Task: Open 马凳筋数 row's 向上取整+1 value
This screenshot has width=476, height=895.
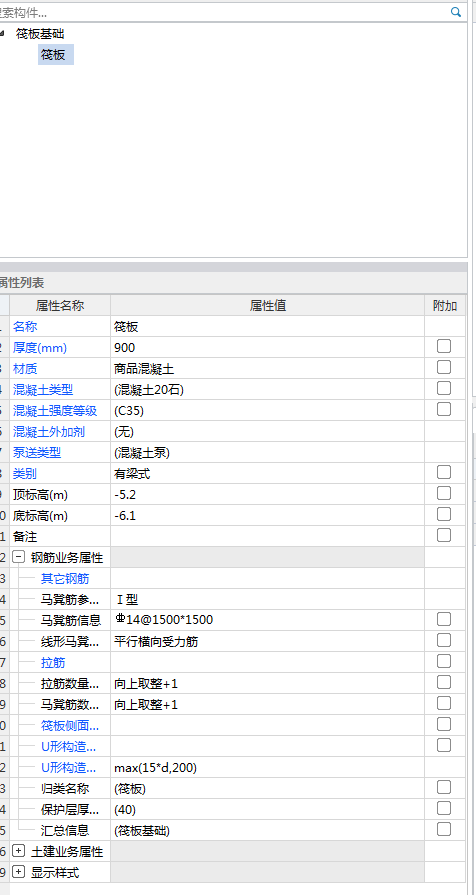Action: (x=267, y=705)
